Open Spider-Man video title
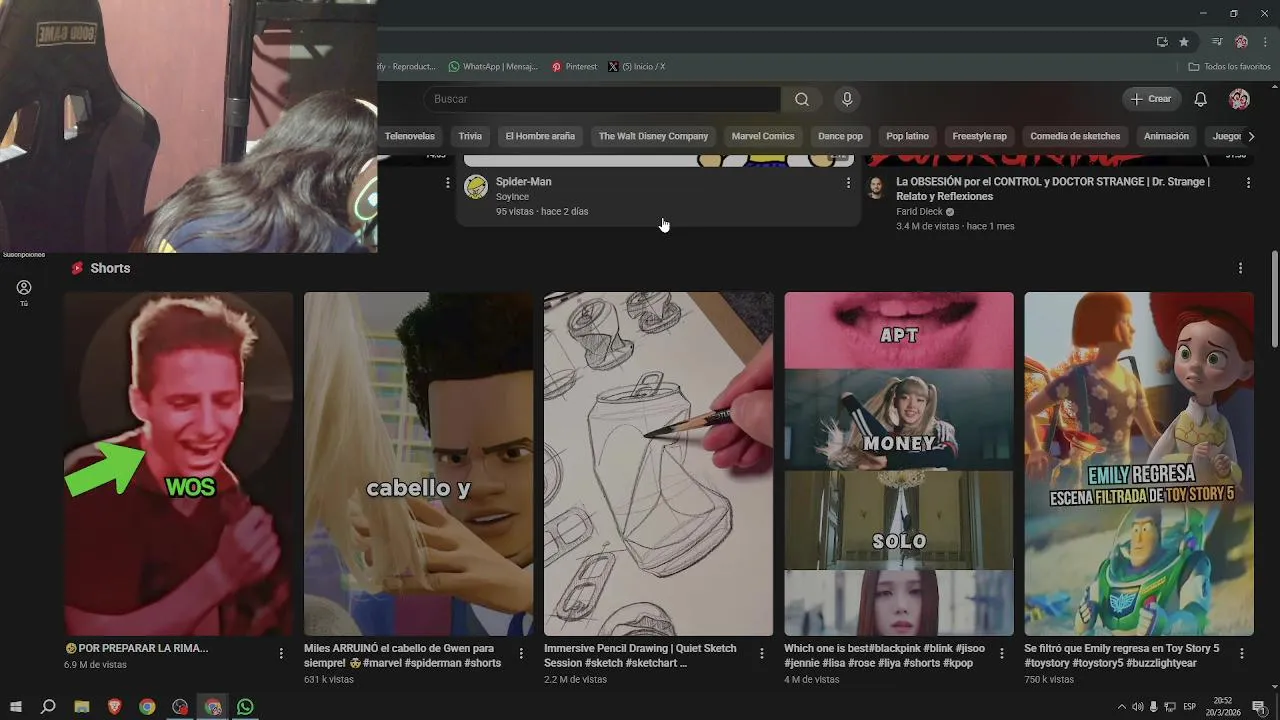 524,182
